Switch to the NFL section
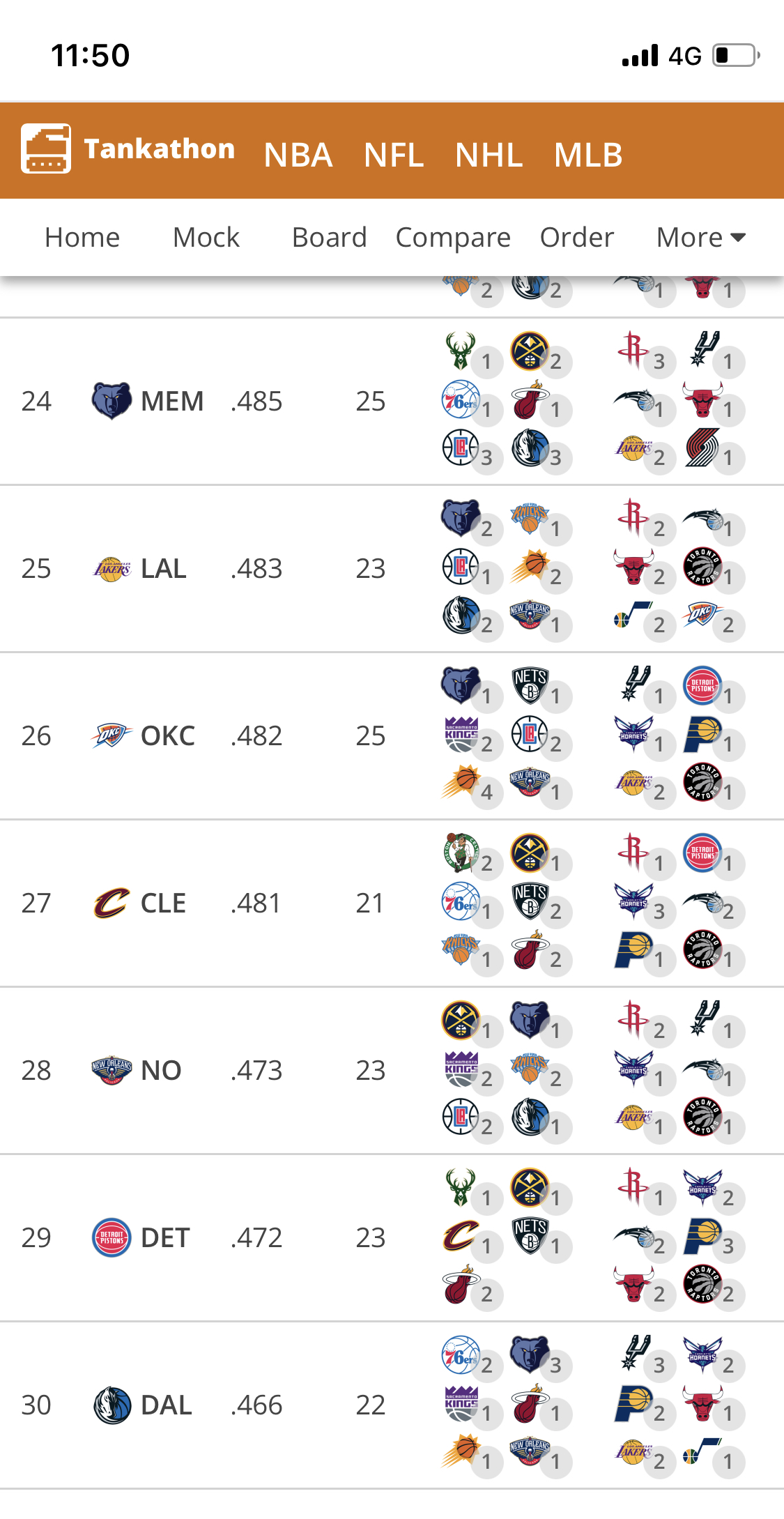Image resolution: width=784 pixels, height=1519 pixels. pyautogui.click(x=394, y=155)
